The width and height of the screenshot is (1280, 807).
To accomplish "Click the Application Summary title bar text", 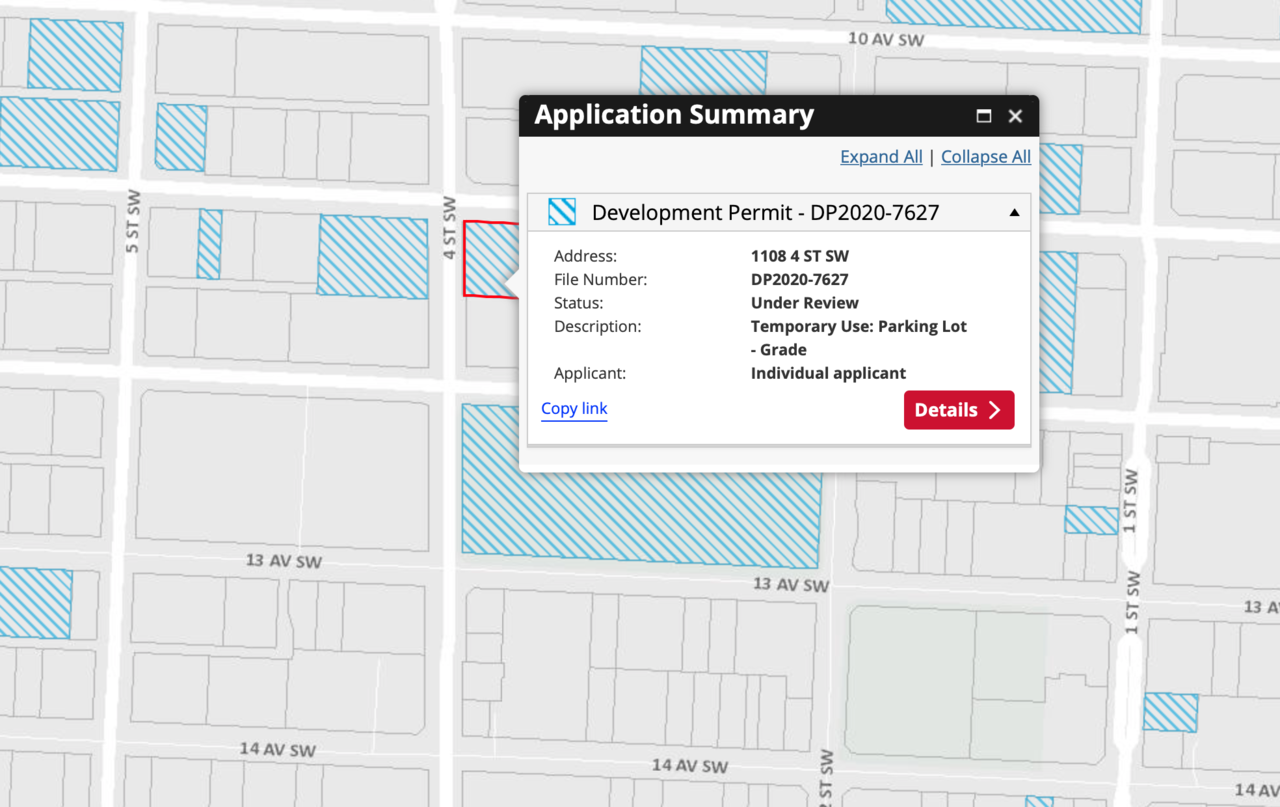I will pyautogui.click(x=674, y=115).
